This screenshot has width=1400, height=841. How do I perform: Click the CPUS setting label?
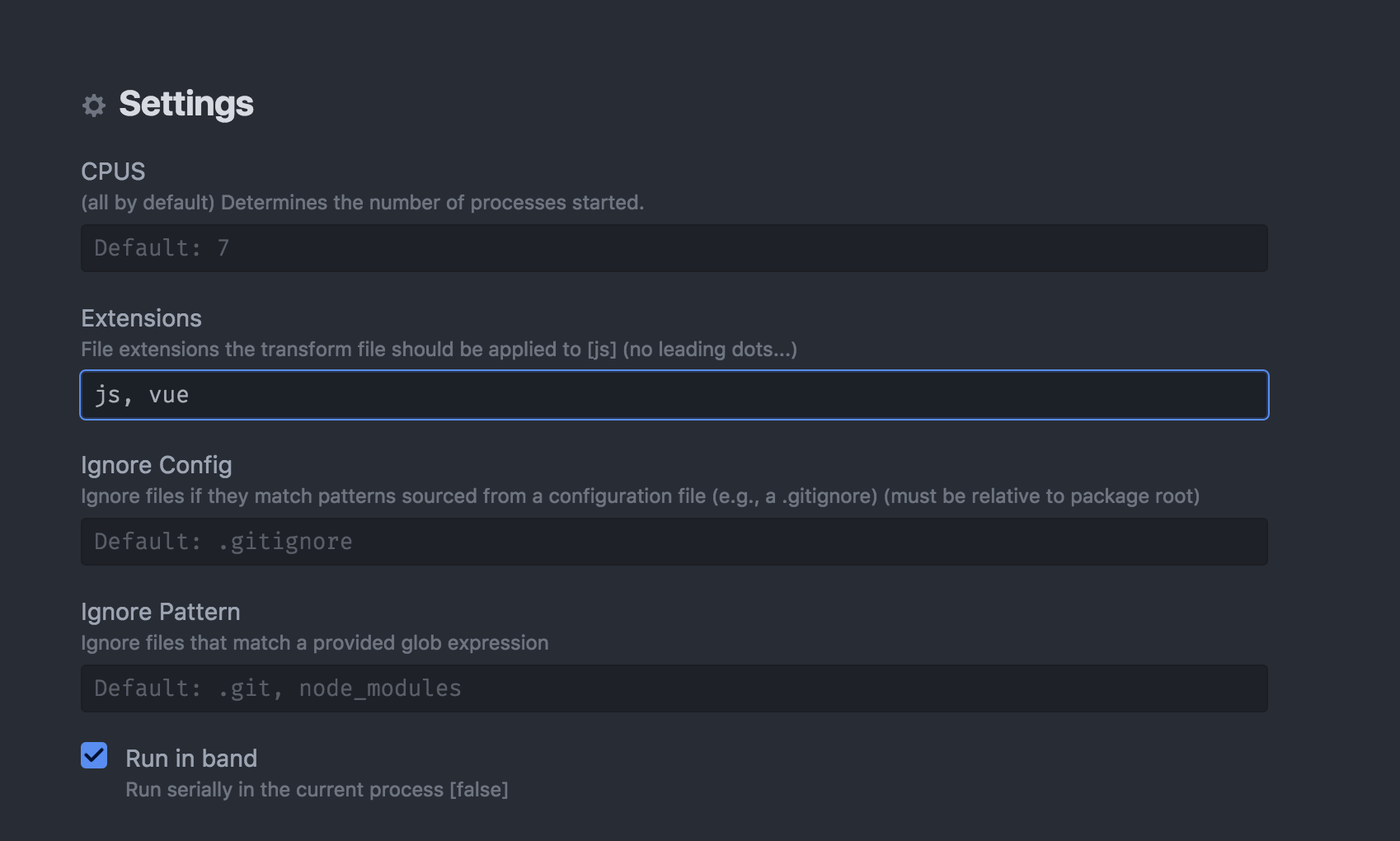[113, 171]
